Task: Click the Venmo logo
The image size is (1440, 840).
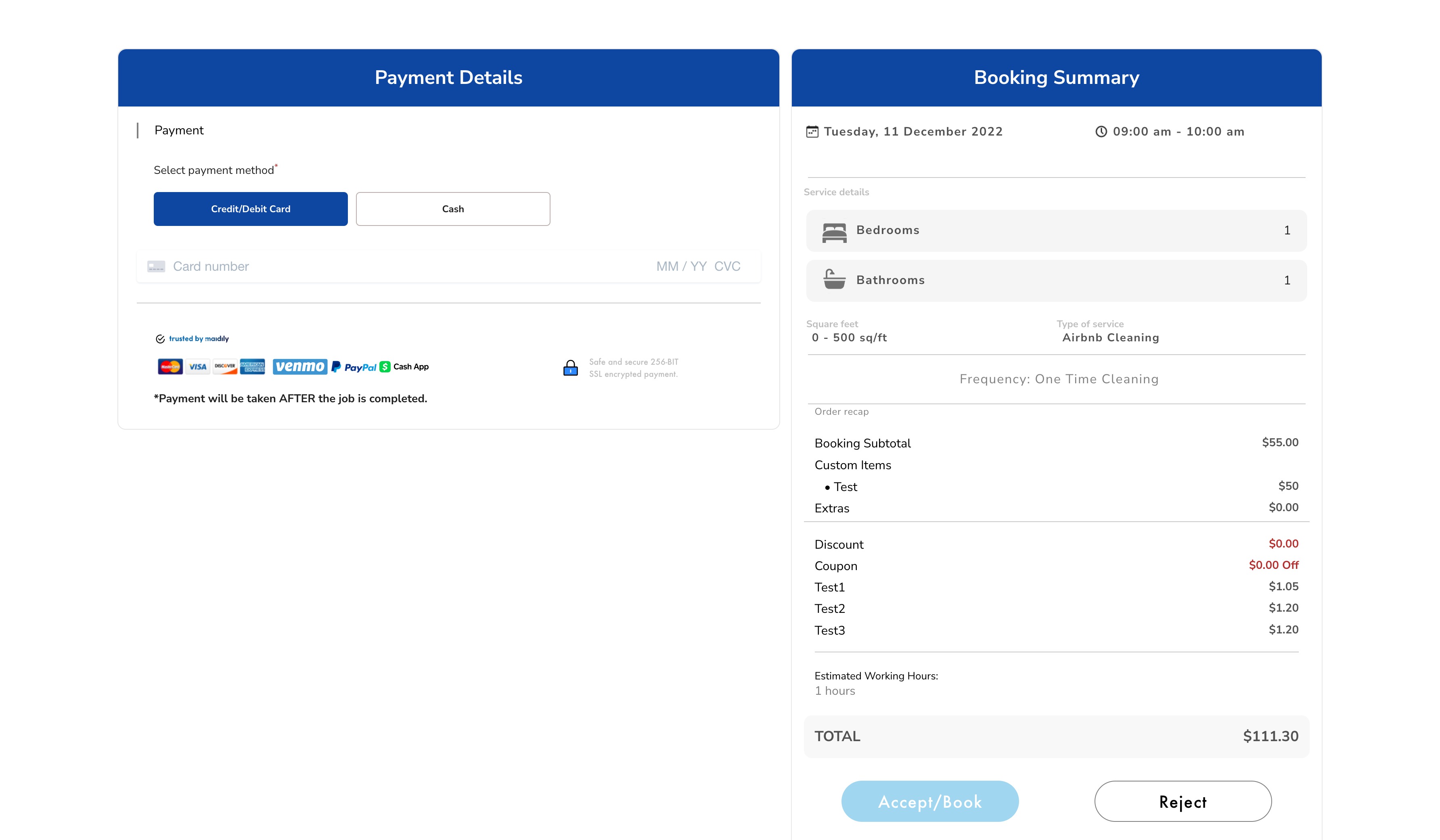Action: (x=300, y=367)
